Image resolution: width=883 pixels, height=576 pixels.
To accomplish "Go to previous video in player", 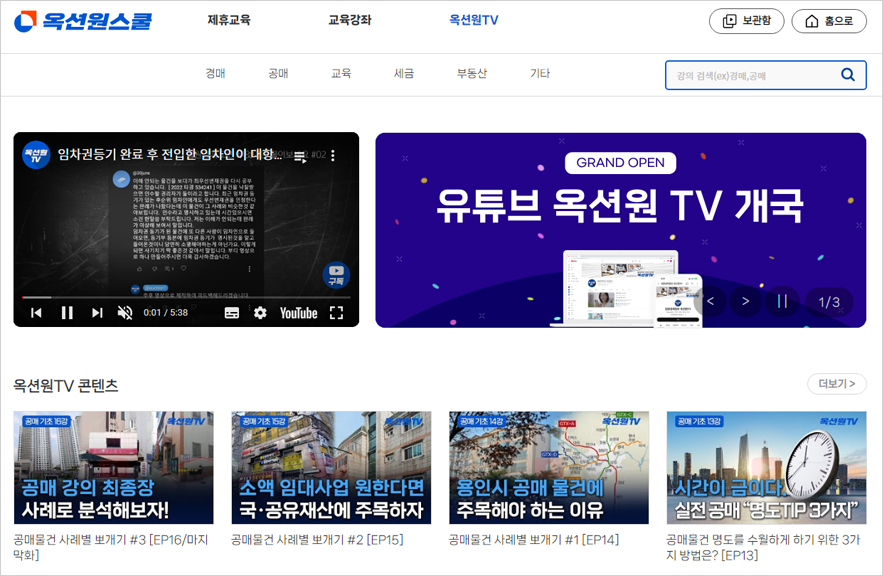I will pyautogui.click(x=36, y=313).
